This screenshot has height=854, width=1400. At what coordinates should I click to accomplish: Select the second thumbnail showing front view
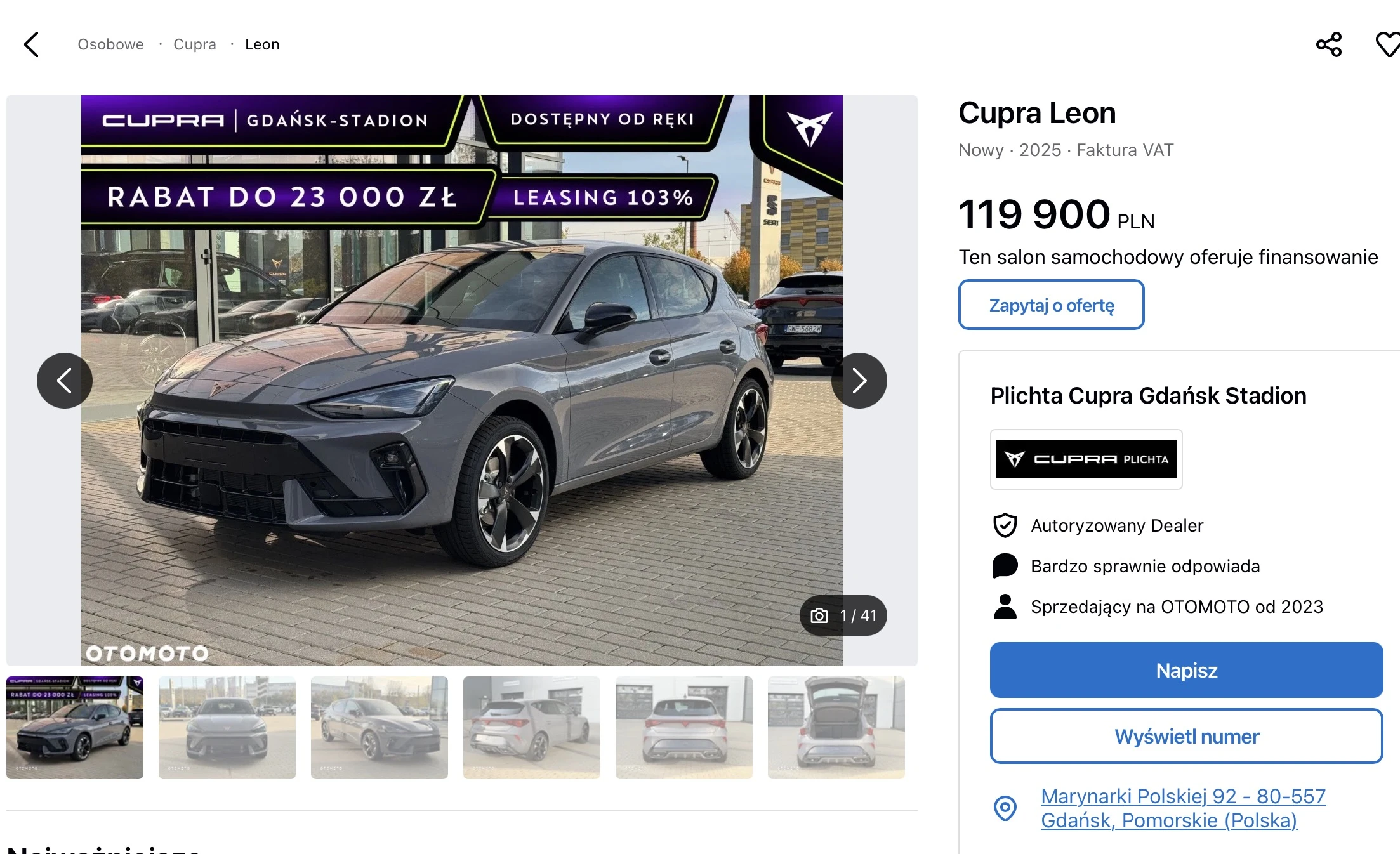(227, 728)
